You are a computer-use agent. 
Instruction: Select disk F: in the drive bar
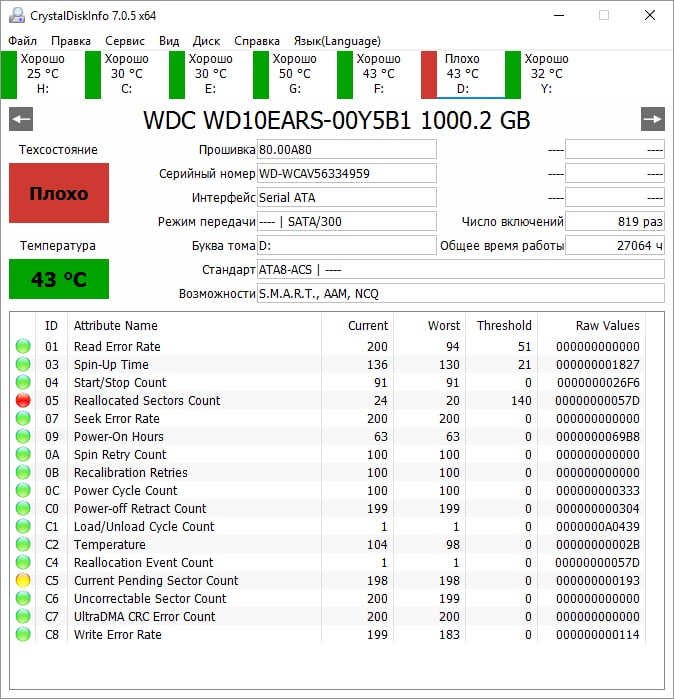click(370, 74)
